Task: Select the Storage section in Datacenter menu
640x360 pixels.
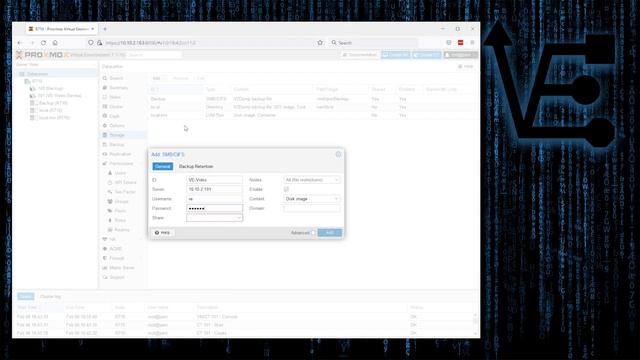Action: tap(117, 135)
